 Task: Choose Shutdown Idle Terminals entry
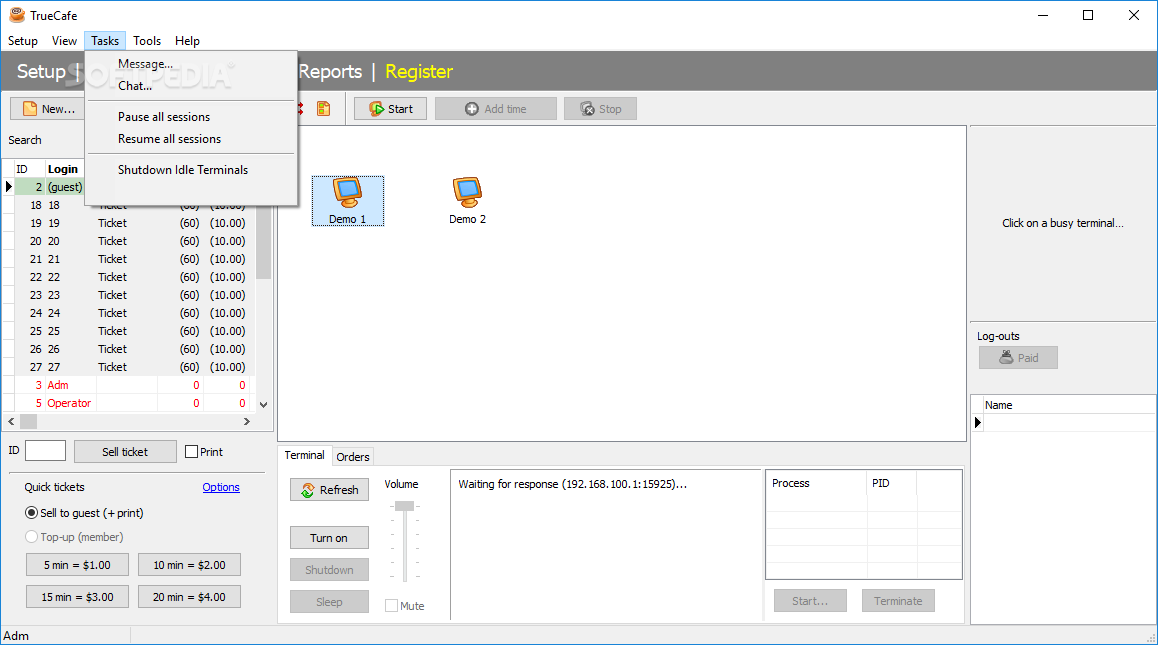pyautogui.click(x=191, y=170)
